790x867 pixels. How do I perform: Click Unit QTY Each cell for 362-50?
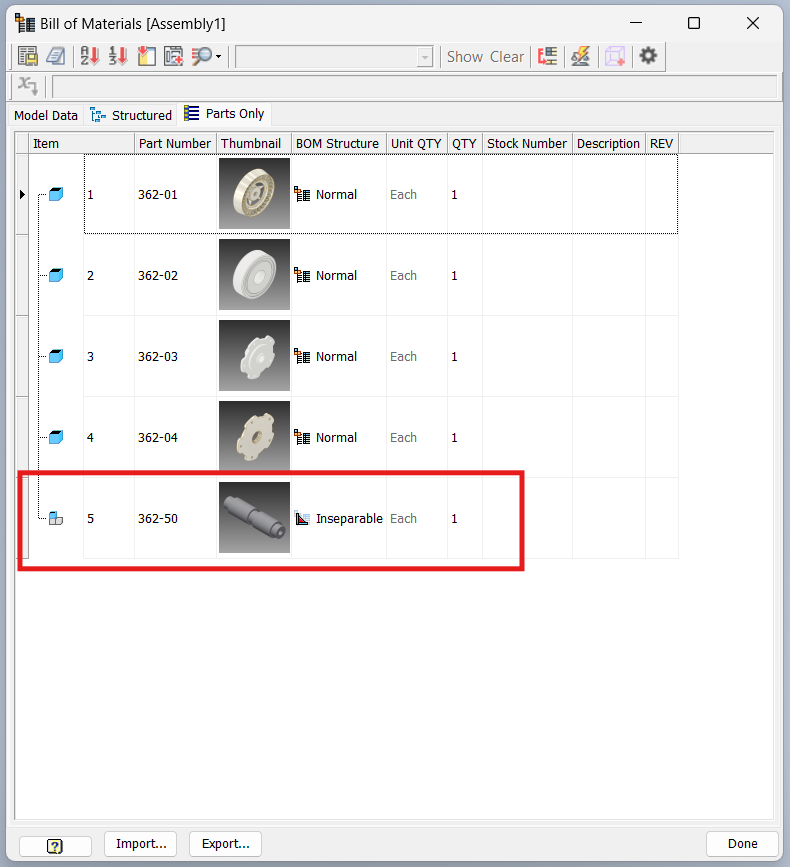tap(417, 519)
